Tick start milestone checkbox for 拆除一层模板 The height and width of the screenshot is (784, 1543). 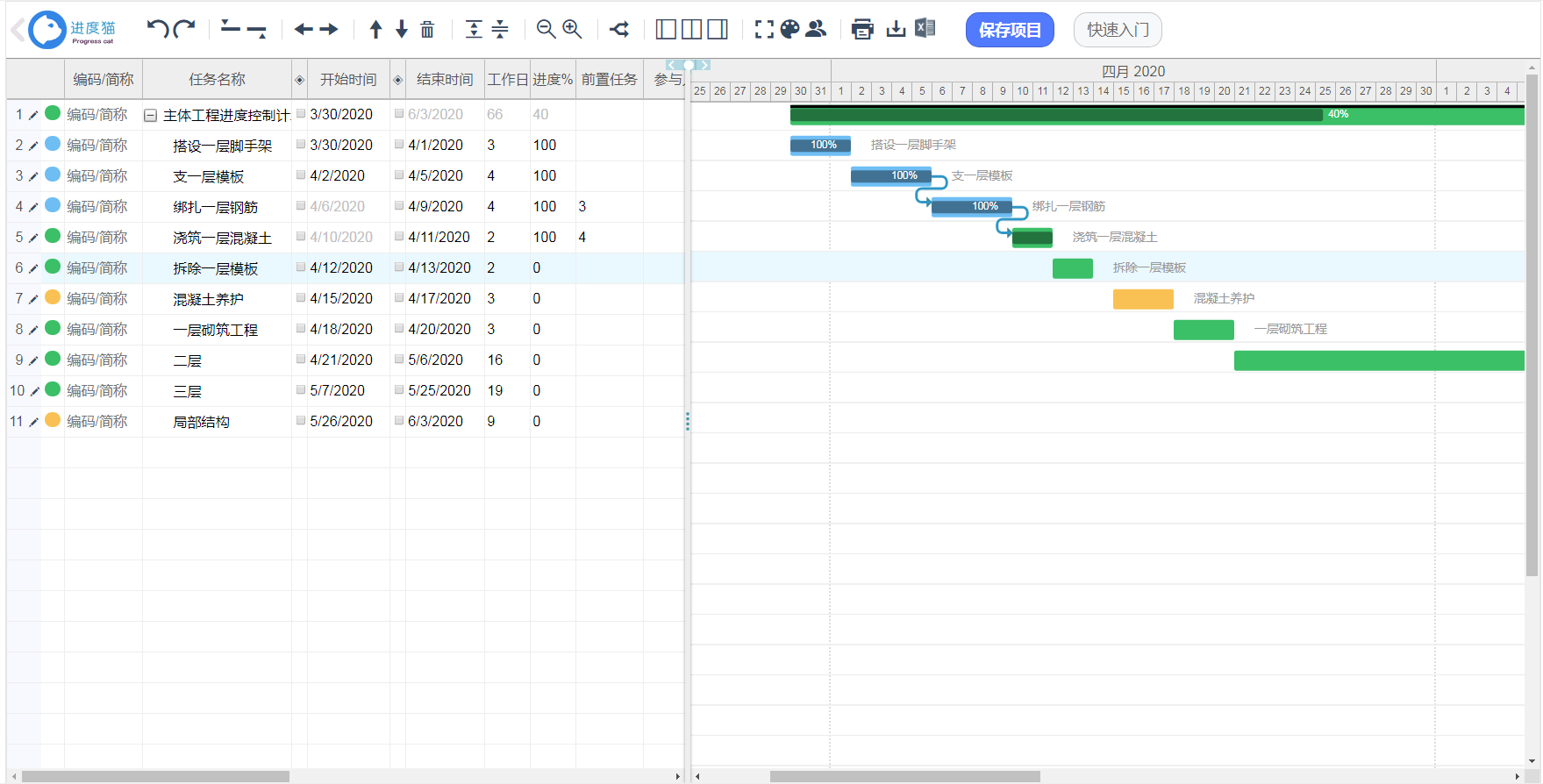[301, 267]
